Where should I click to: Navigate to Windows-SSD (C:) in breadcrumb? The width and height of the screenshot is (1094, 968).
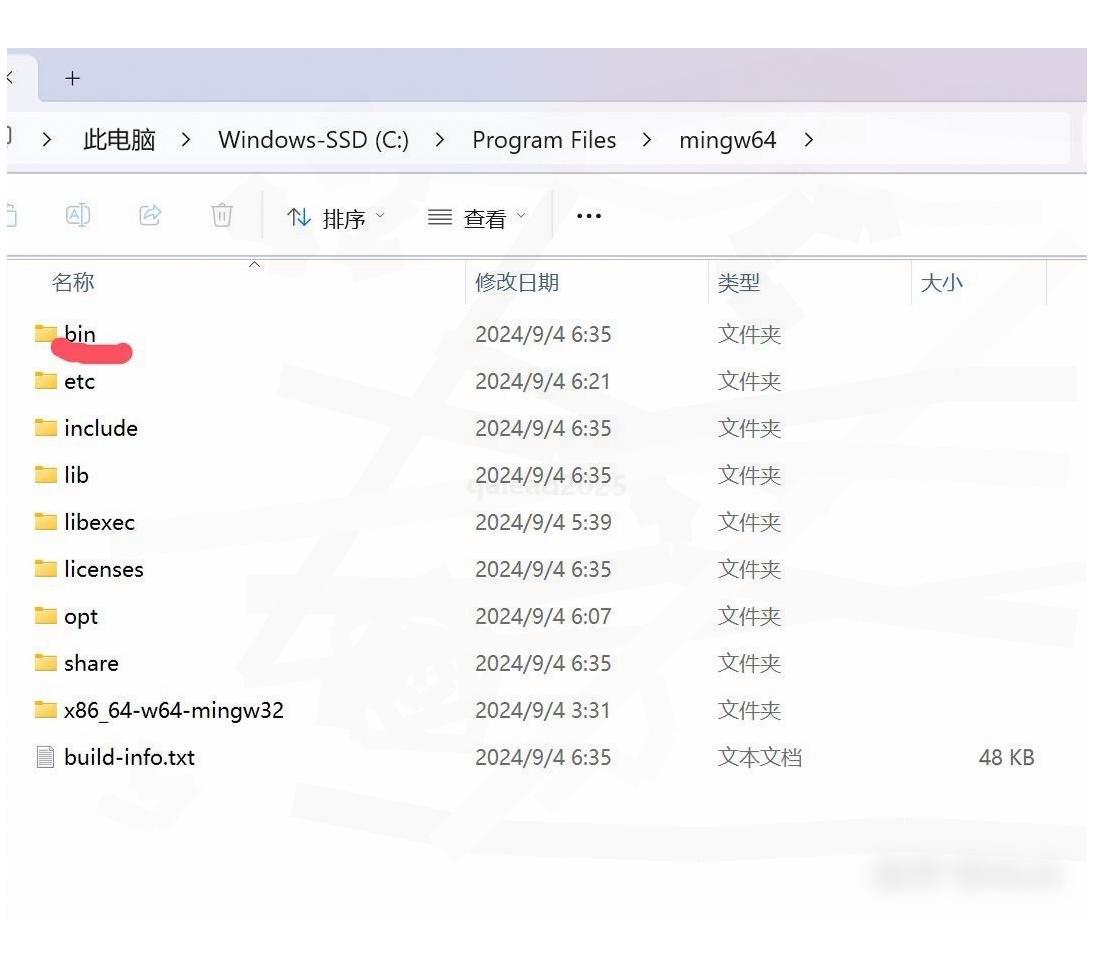(313, 140)
